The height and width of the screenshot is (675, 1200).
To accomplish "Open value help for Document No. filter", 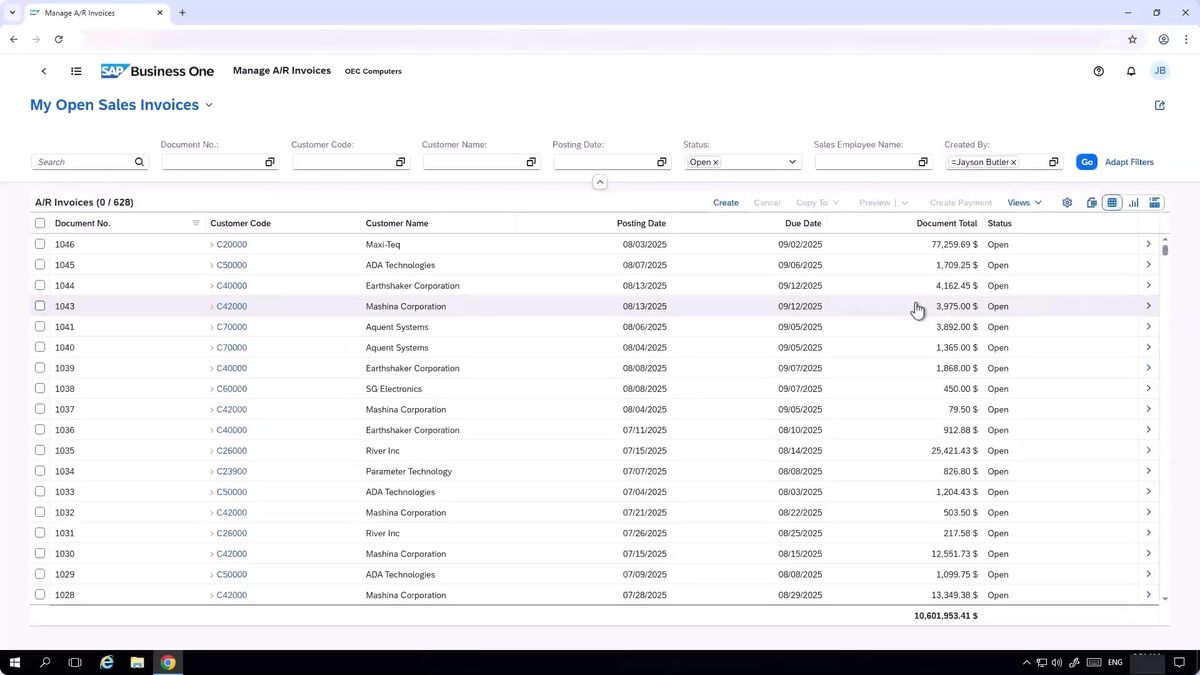I will (x=270, y=162).
